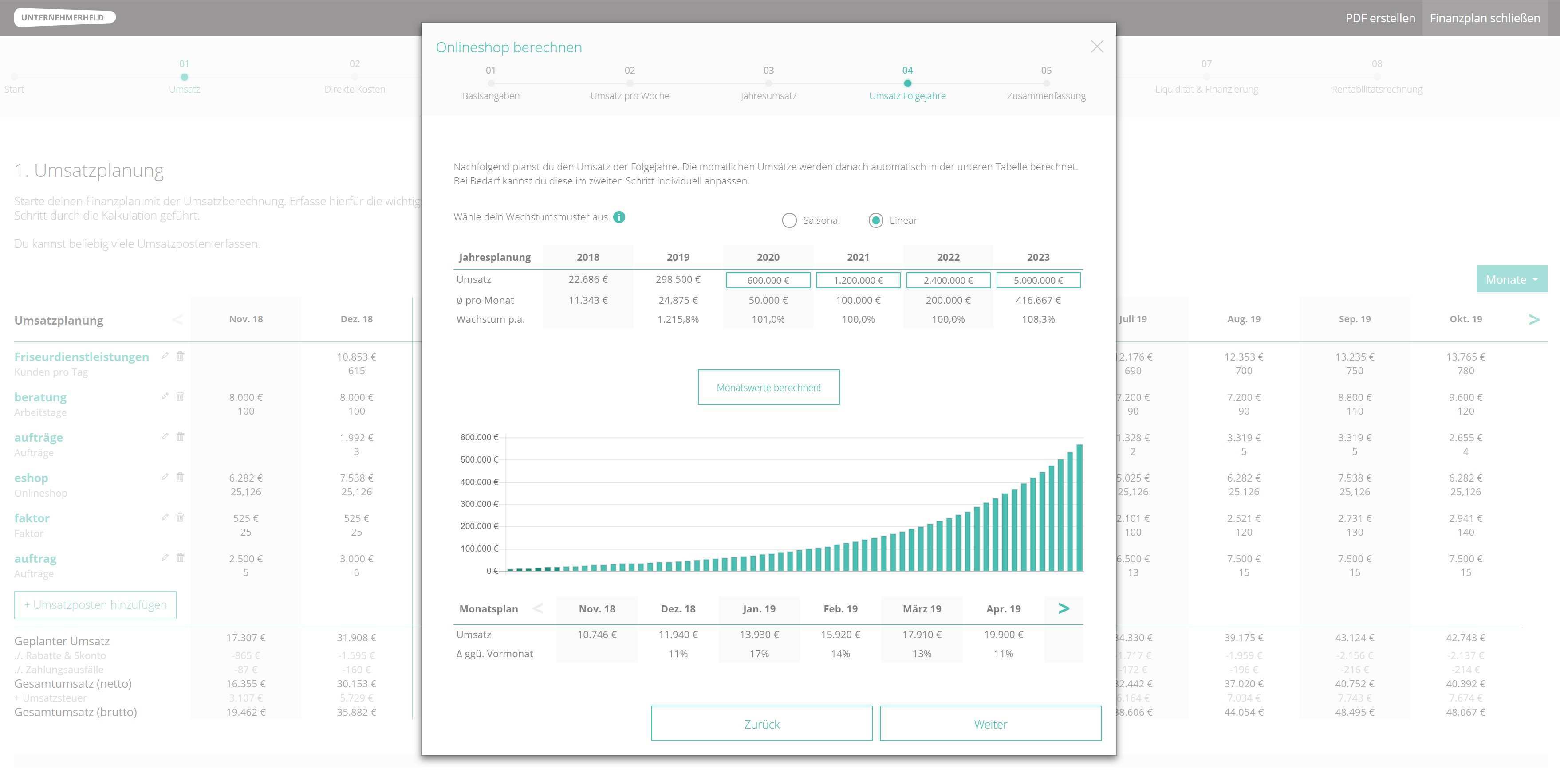Click trash icon for beratung row
This screenshot has width=1560, height=784.
coord(180,396)
